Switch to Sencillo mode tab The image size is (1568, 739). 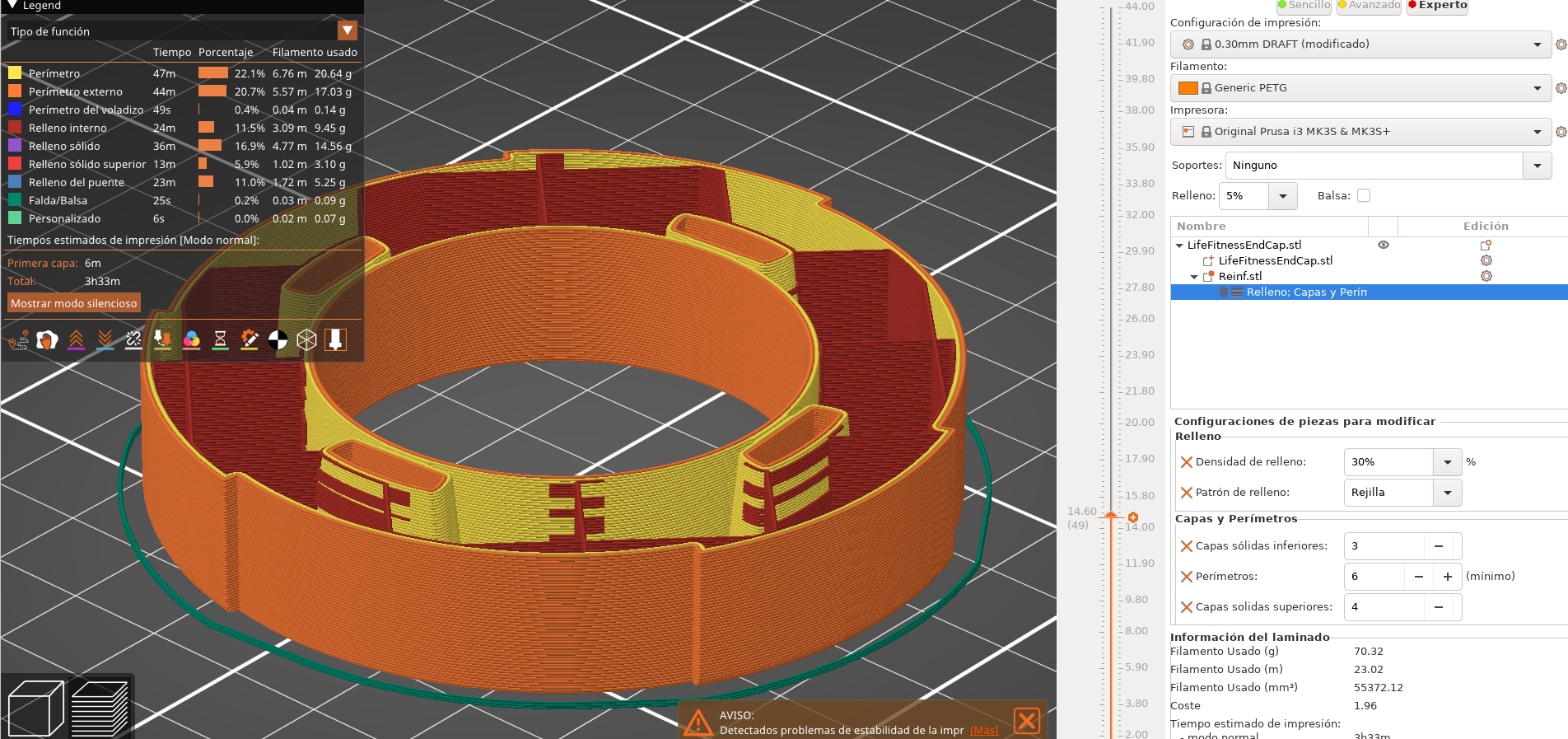click(x=1304, y=5)
